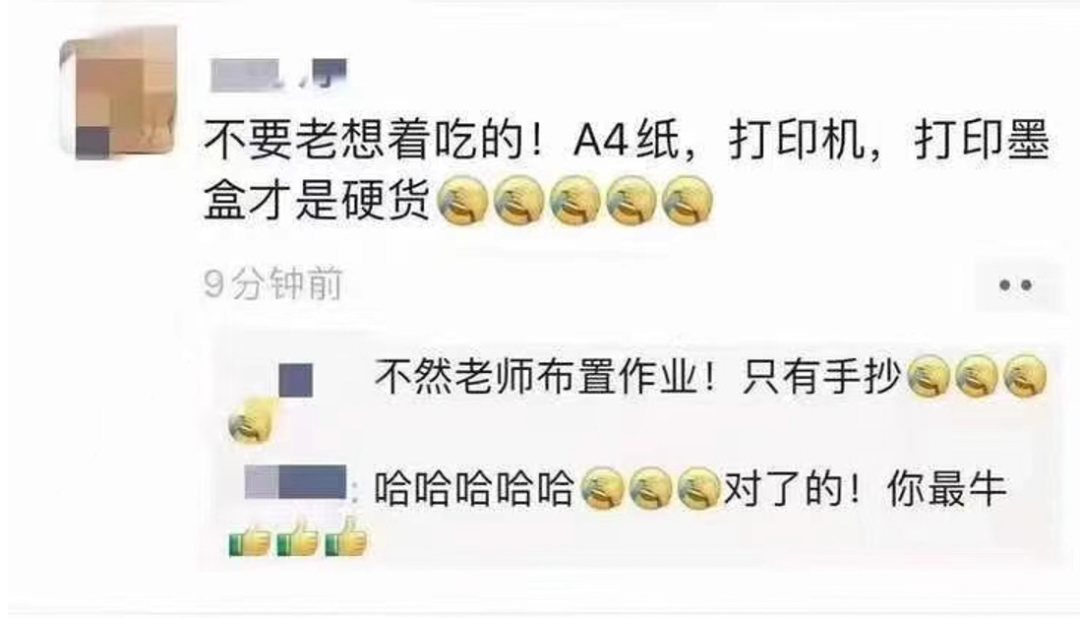Image resolution: width=1080 pixels, height=618 pixels.
Task: Tap the reply text '对了的！你最牛'
Action: pyautogui.click(x=864, y=488)
